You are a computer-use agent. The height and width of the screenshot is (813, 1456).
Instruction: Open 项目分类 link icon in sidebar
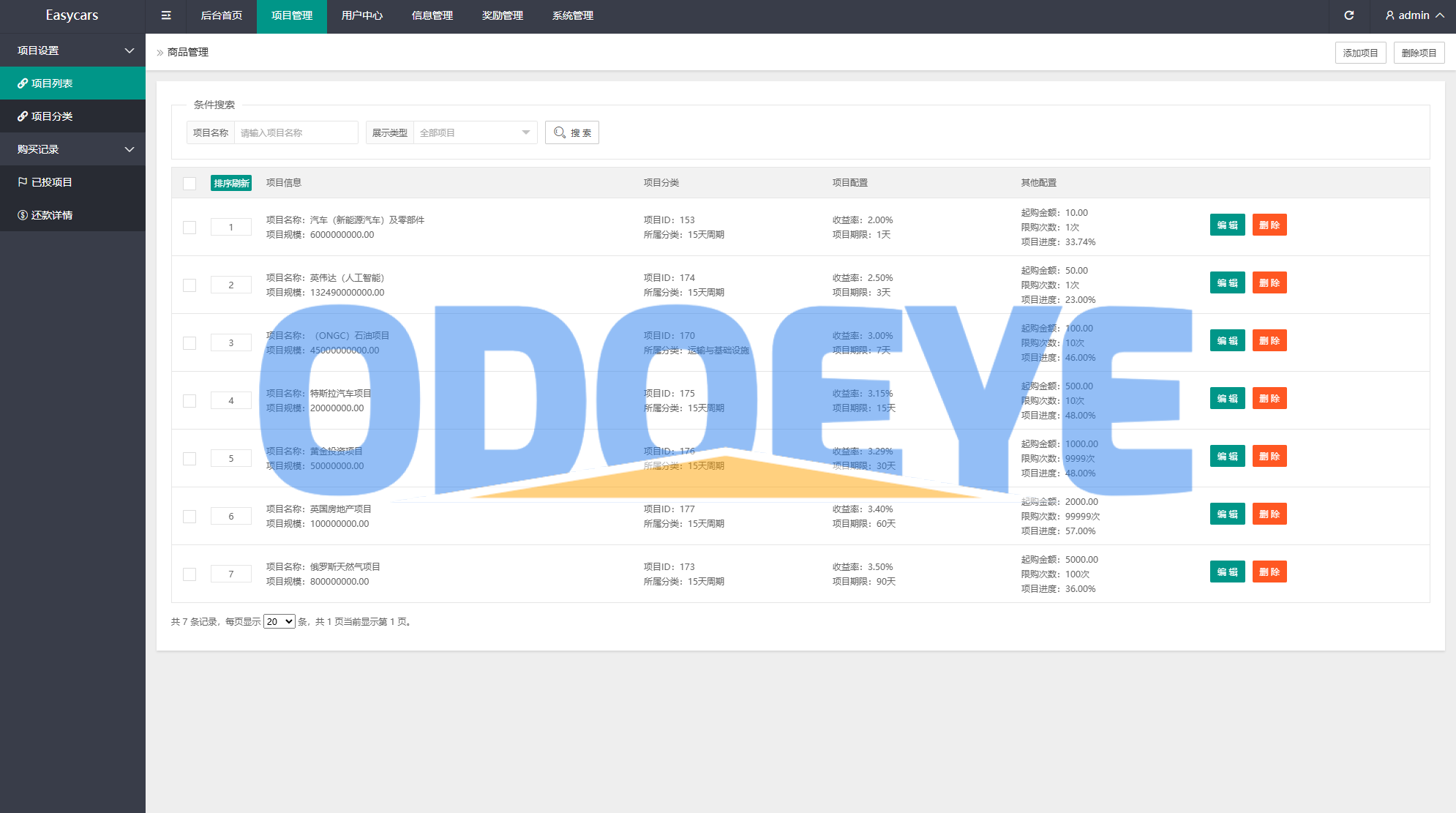click(23, 116)
